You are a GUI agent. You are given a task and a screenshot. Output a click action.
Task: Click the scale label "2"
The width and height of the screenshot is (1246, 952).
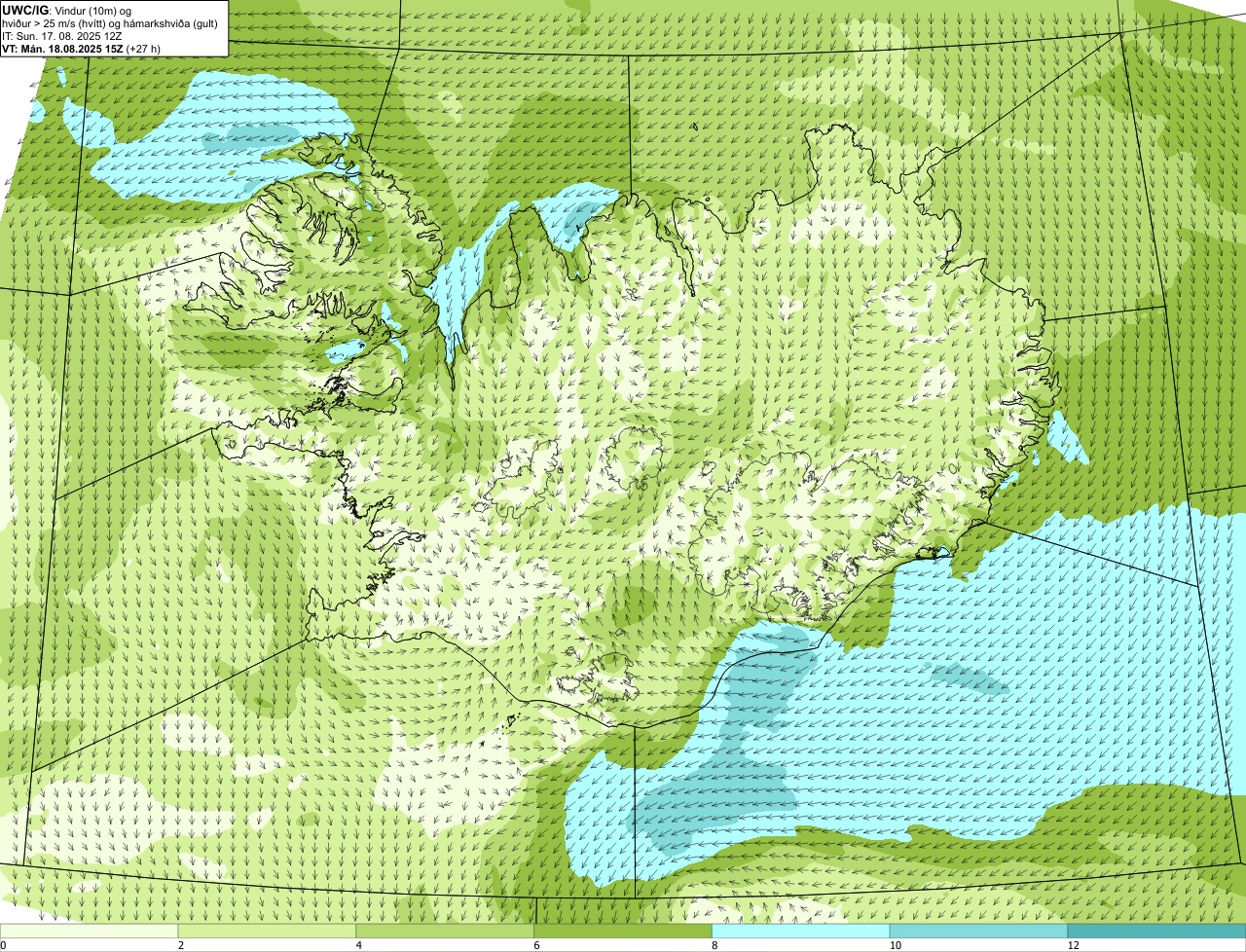point(181,945)
